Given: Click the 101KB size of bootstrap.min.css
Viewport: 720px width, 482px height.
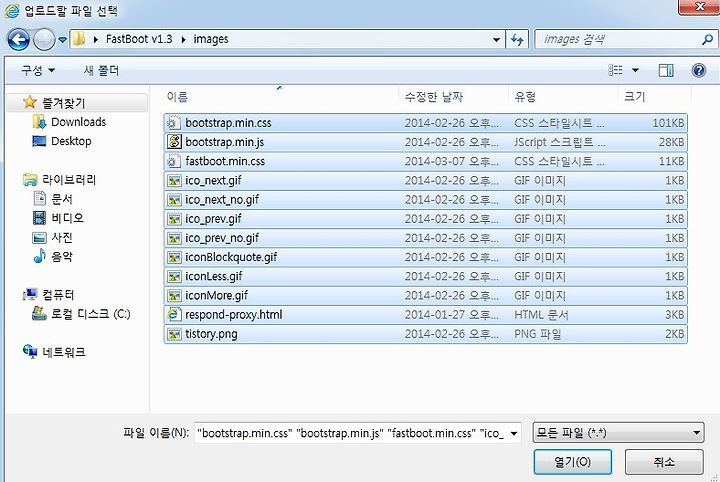Looking at the screenshot, I should pos(668,123).
